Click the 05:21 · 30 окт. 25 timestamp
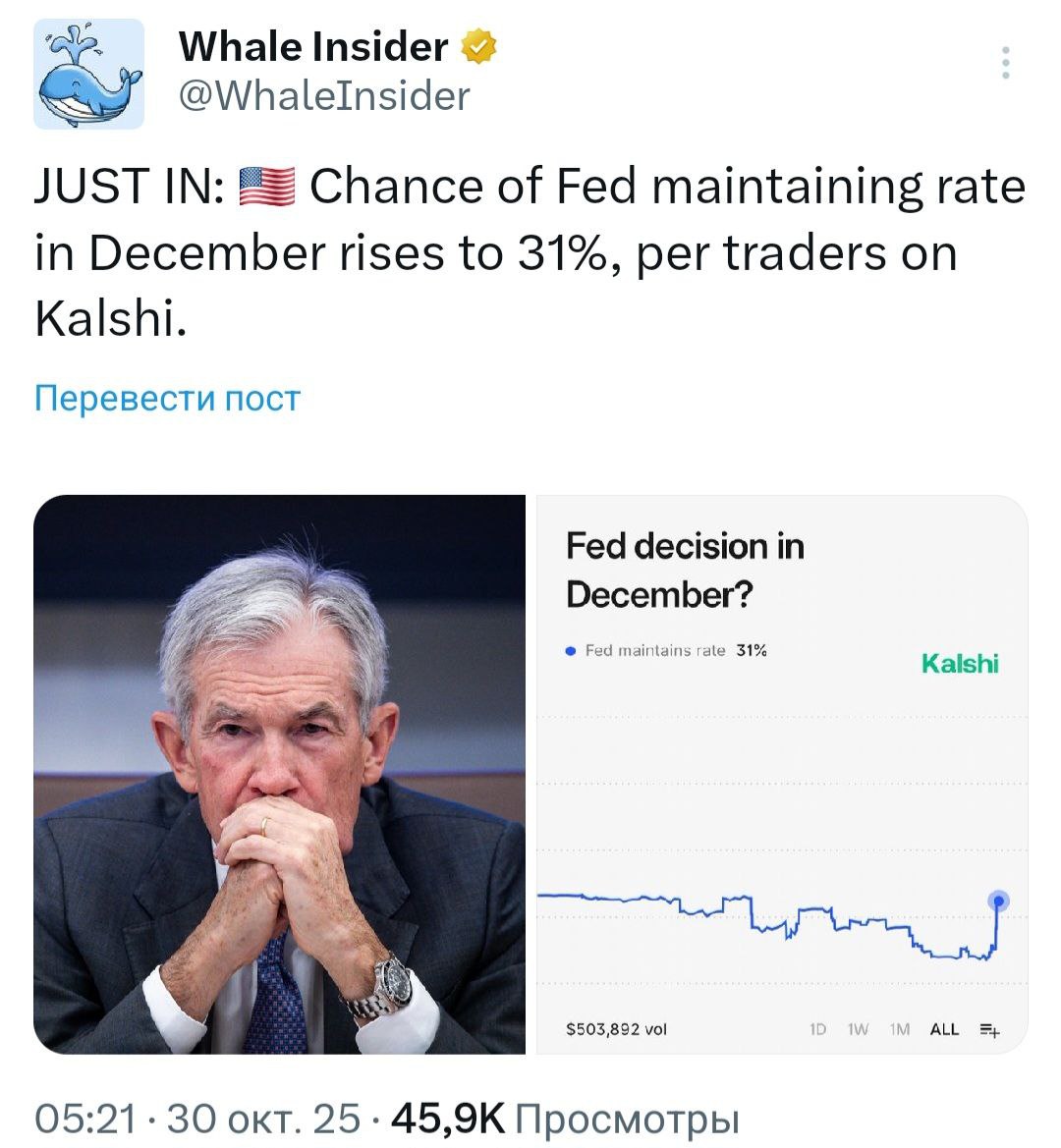The height and width of the screenshot is (1148, 1061). [x=197, y=1118]
